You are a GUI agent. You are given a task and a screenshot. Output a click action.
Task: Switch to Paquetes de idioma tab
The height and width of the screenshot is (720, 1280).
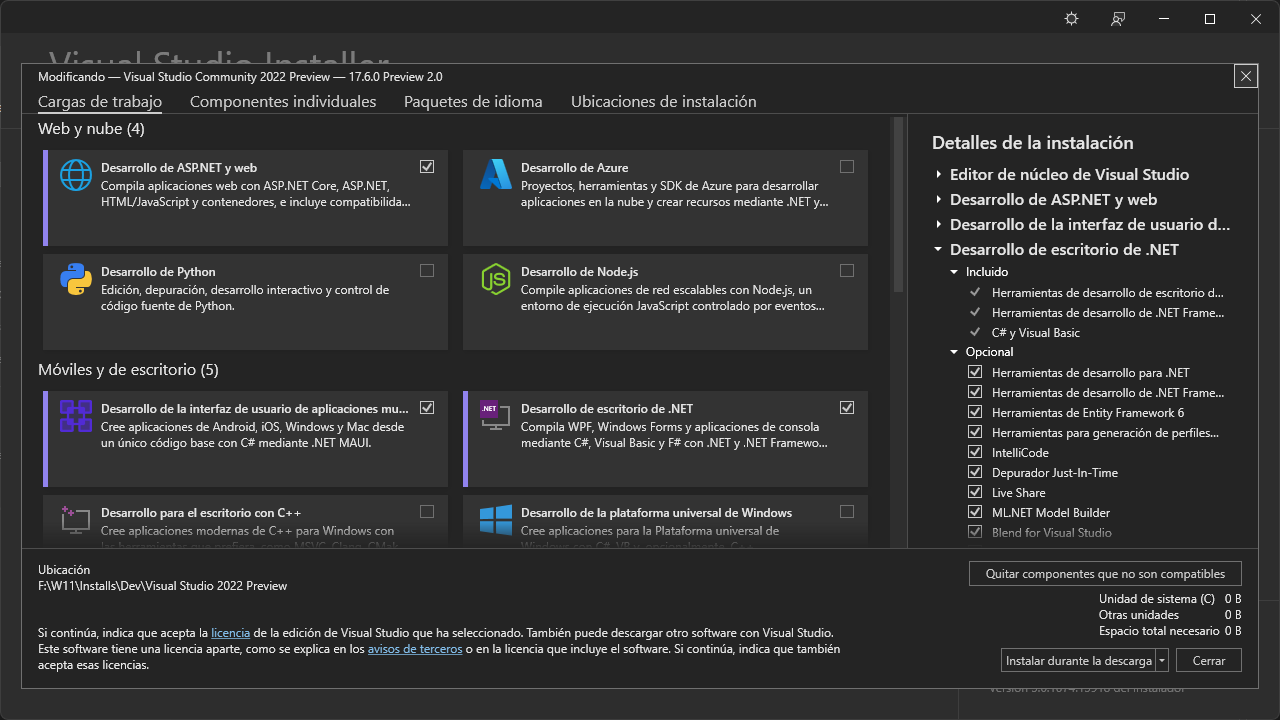pos(473,101)
